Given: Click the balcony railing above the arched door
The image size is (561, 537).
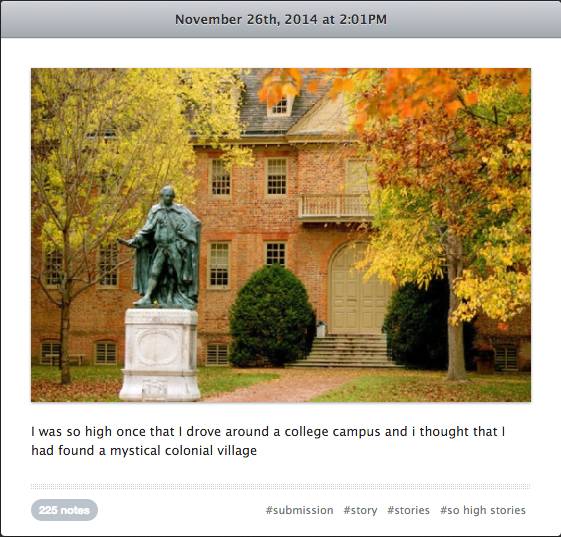Looking at the screenshot, I should click(335, 206).
